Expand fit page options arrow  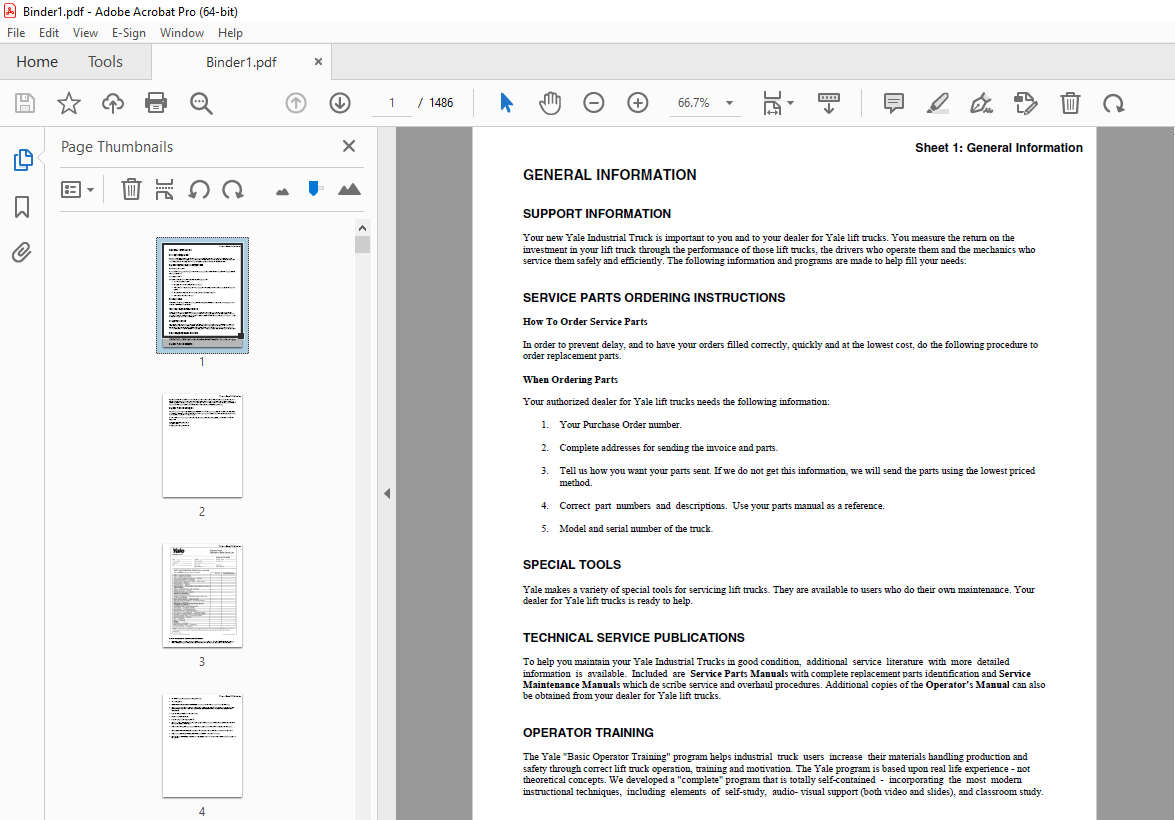point(791,103)
